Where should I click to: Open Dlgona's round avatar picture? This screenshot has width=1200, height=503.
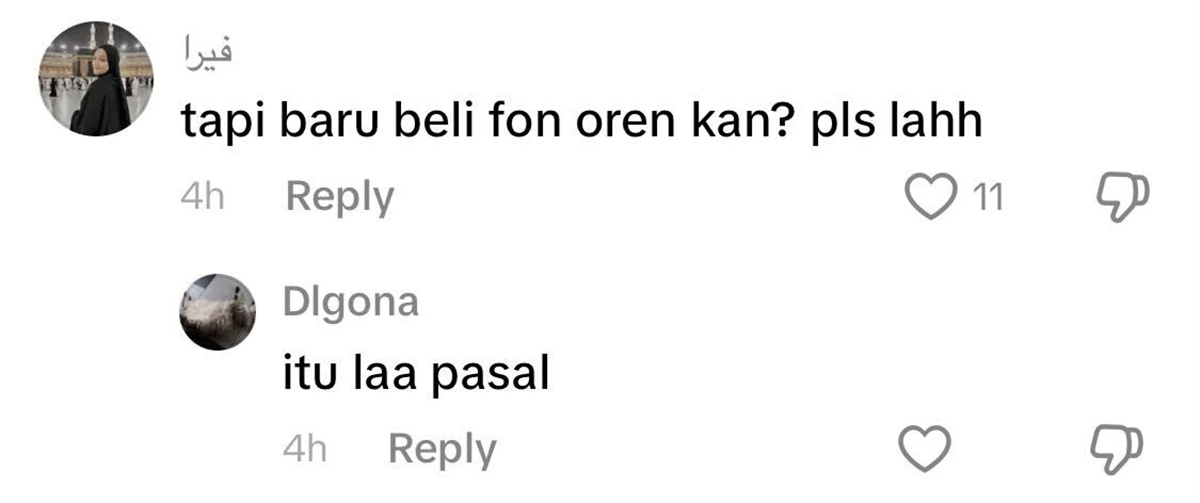218,312
